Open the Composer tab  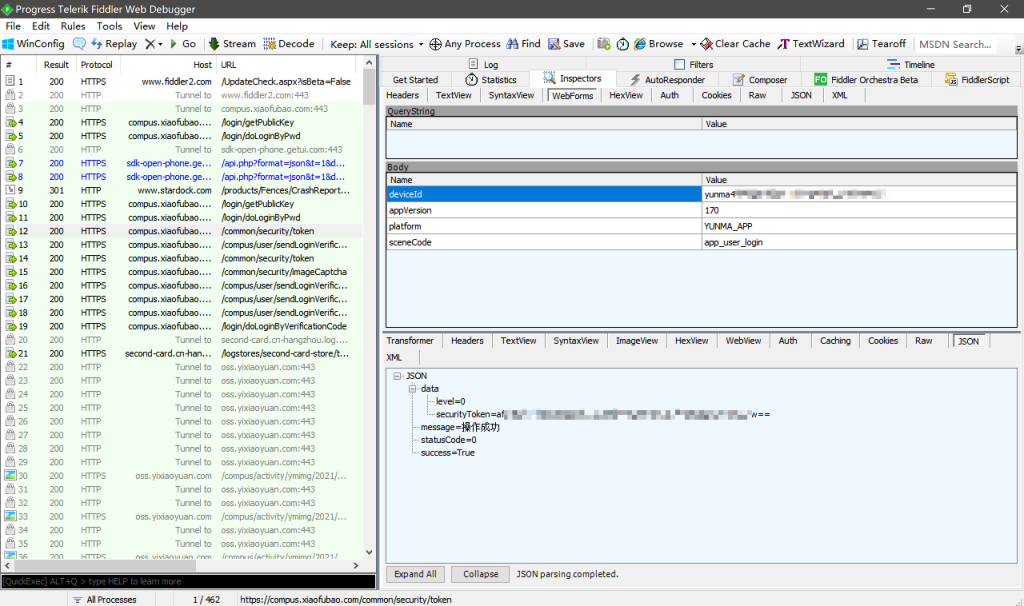[760, 80]
